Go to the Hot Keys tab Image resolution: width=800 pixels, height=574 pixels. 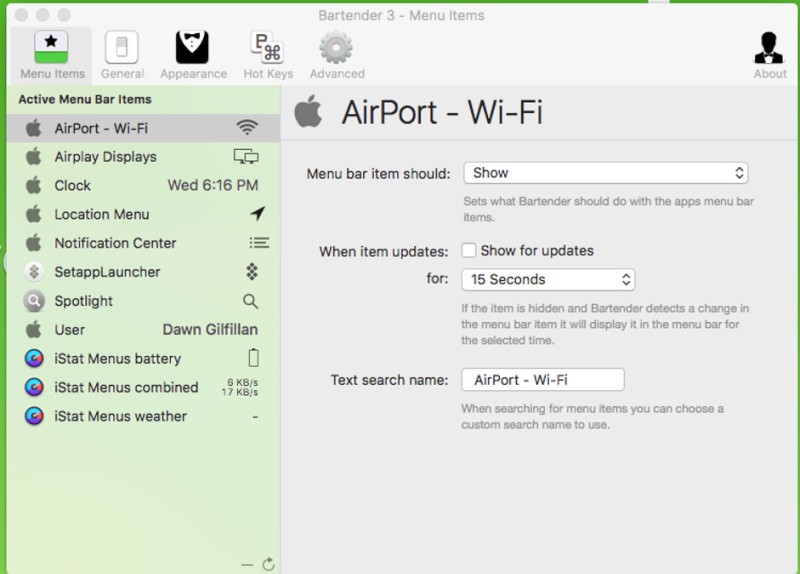coord(268,55)
